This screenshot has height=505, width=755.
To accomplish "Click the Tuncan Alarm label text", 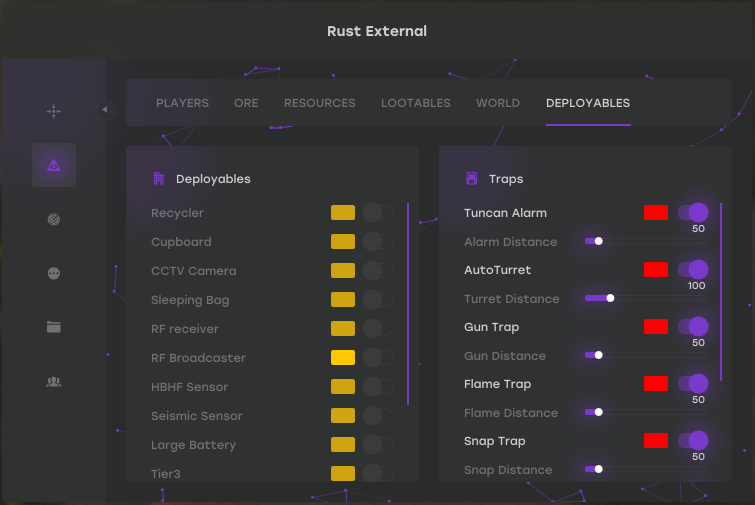I will (x=505, y=213).
